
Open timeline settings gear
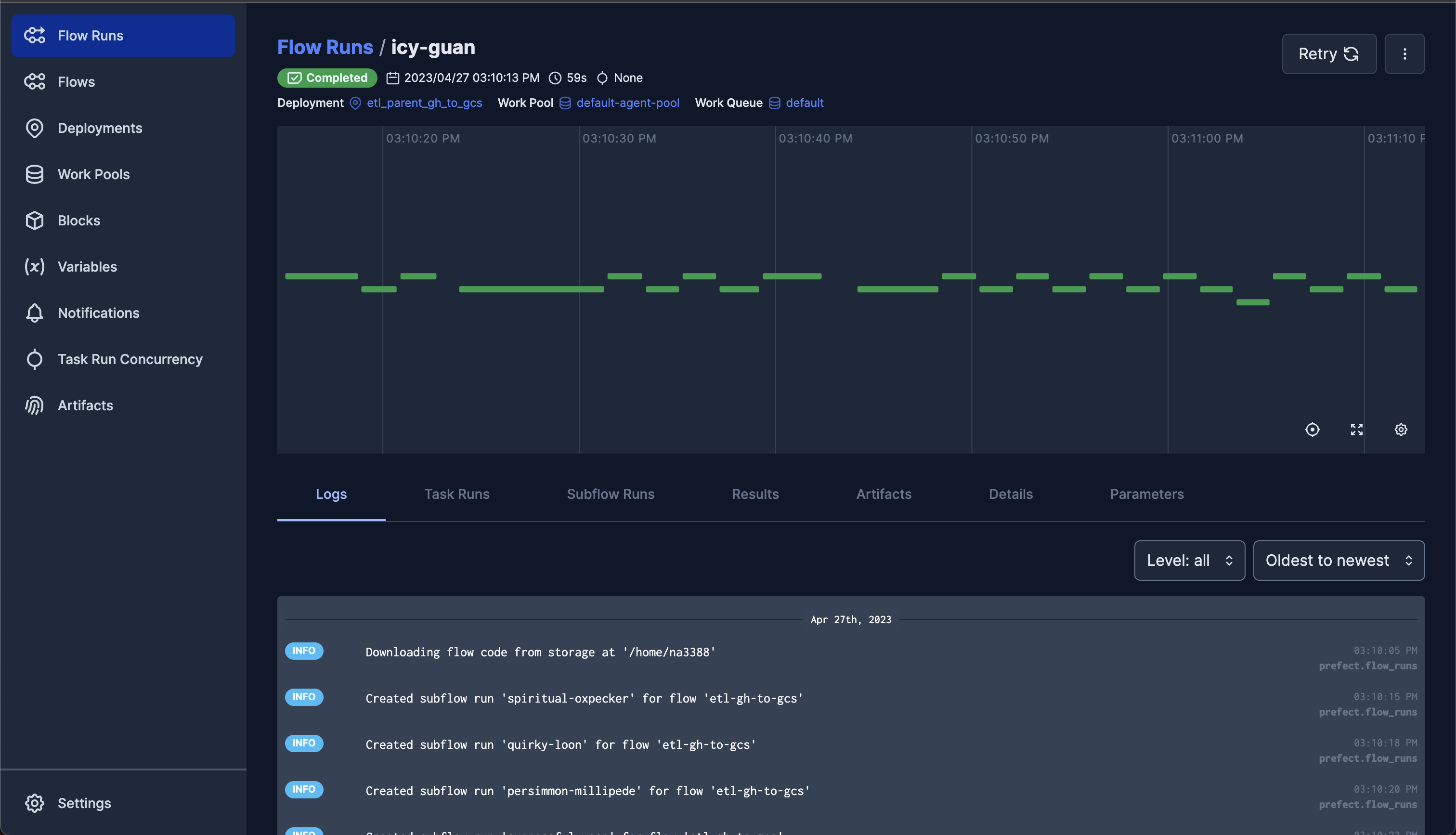(x=1401, y=430)
